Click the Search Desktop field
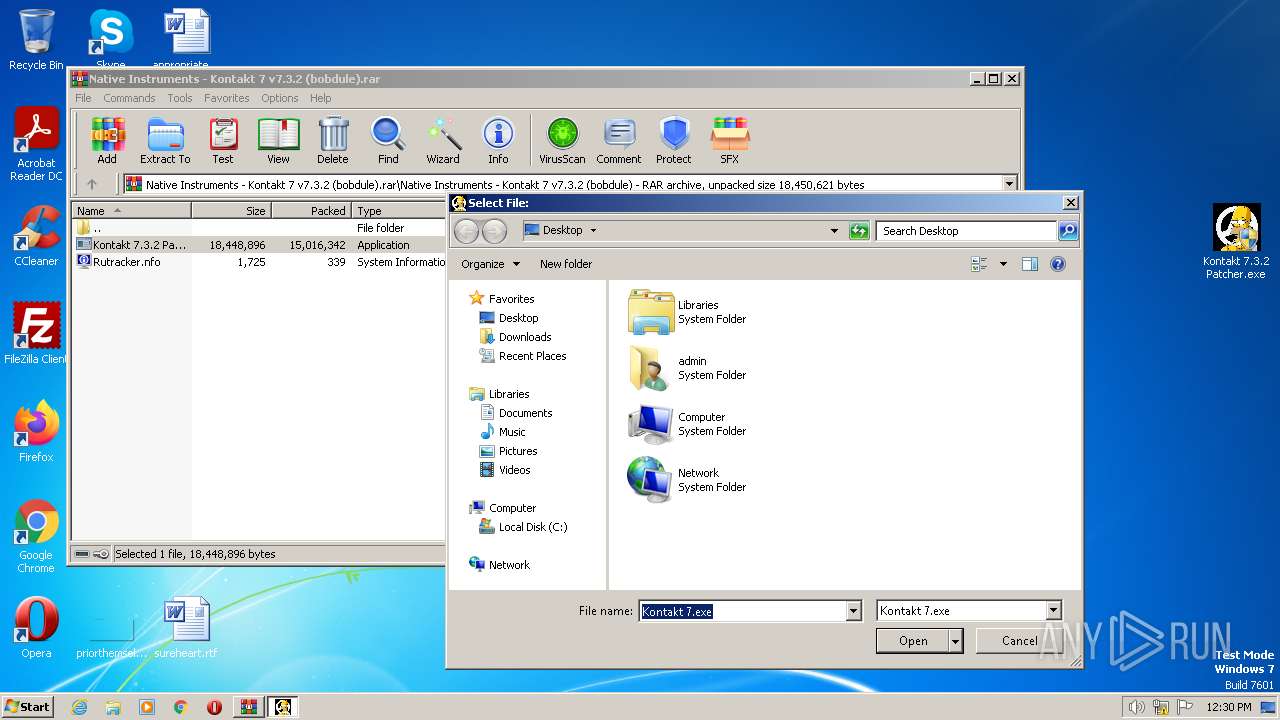The width and height of the screenshot is (1280, 720). coord(966,231)
